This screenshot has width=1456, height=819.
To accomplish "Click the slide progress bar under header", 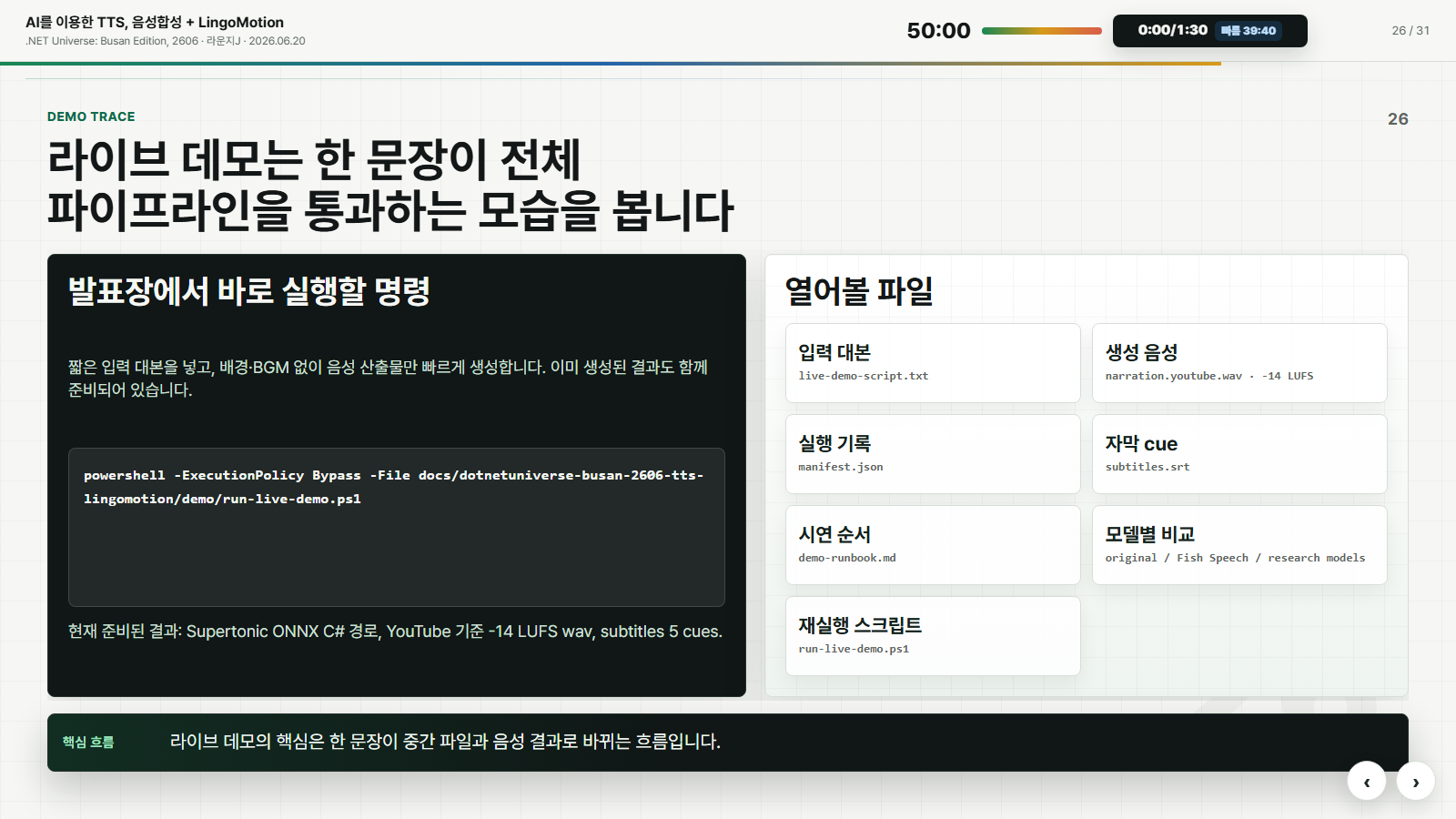I will click(x=611, y=64).
